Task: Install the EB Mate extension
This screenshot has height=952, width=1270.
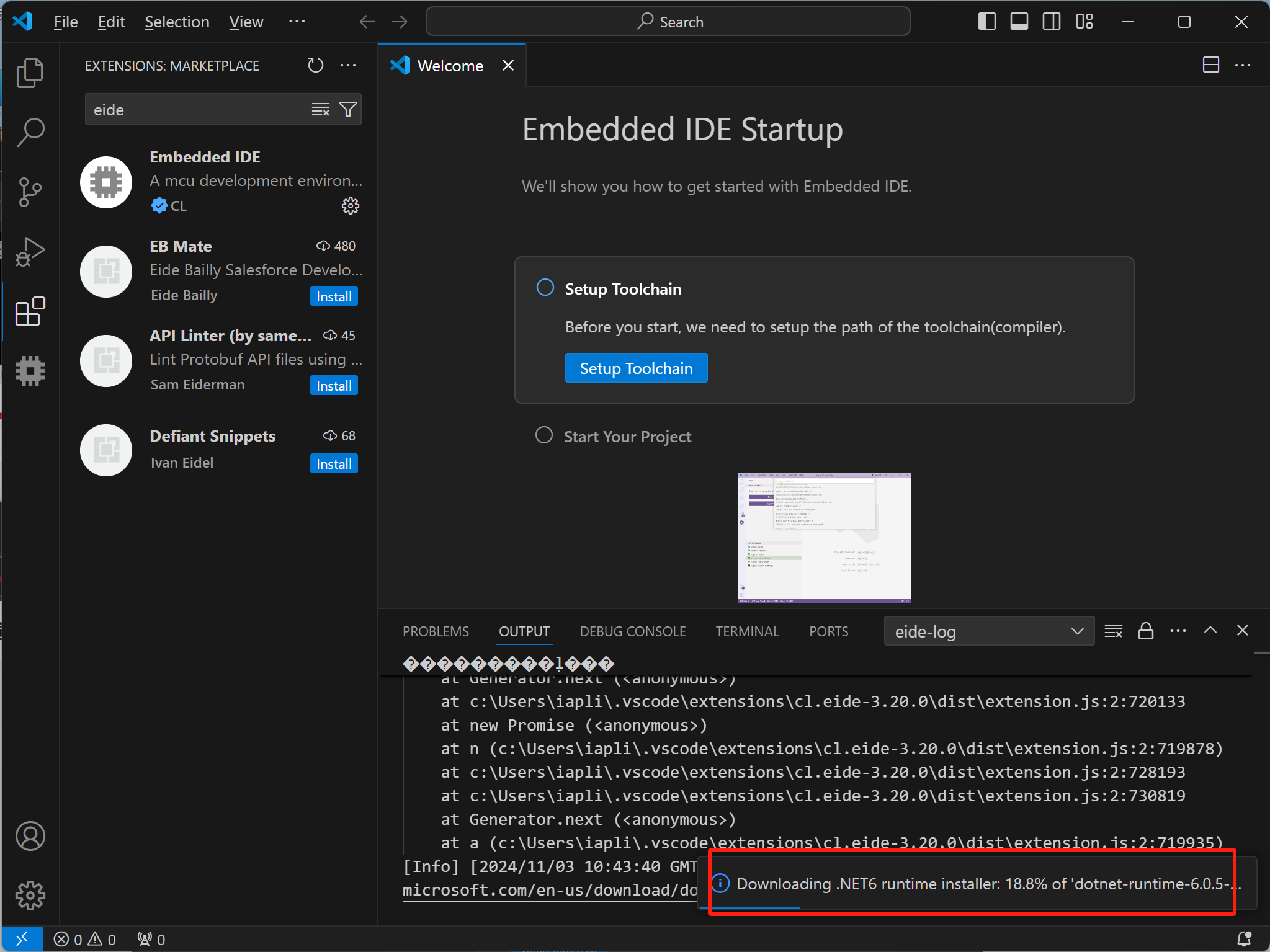Action: [x=334, y=296]
